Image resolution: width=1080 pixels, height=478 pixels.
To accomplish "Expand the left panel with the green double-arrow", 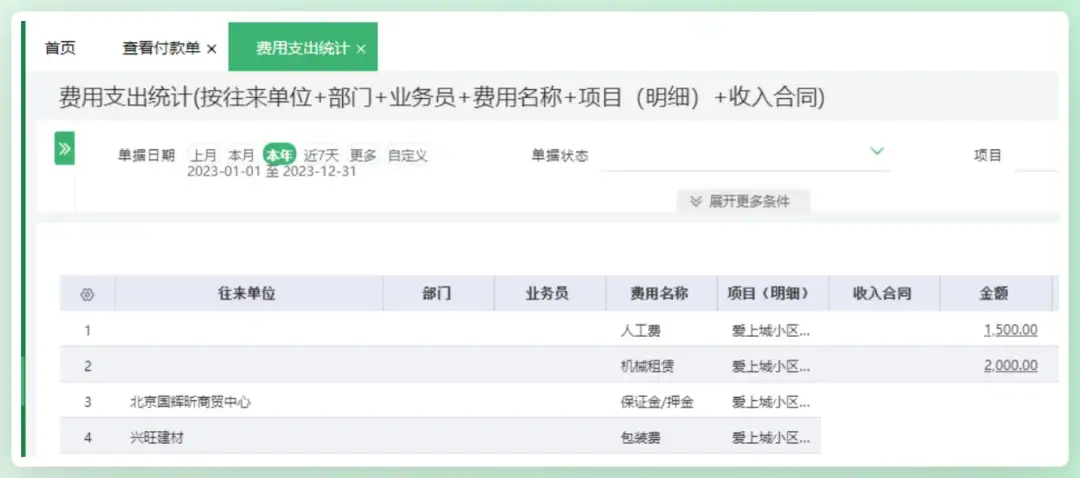I will tap(64, 149).
